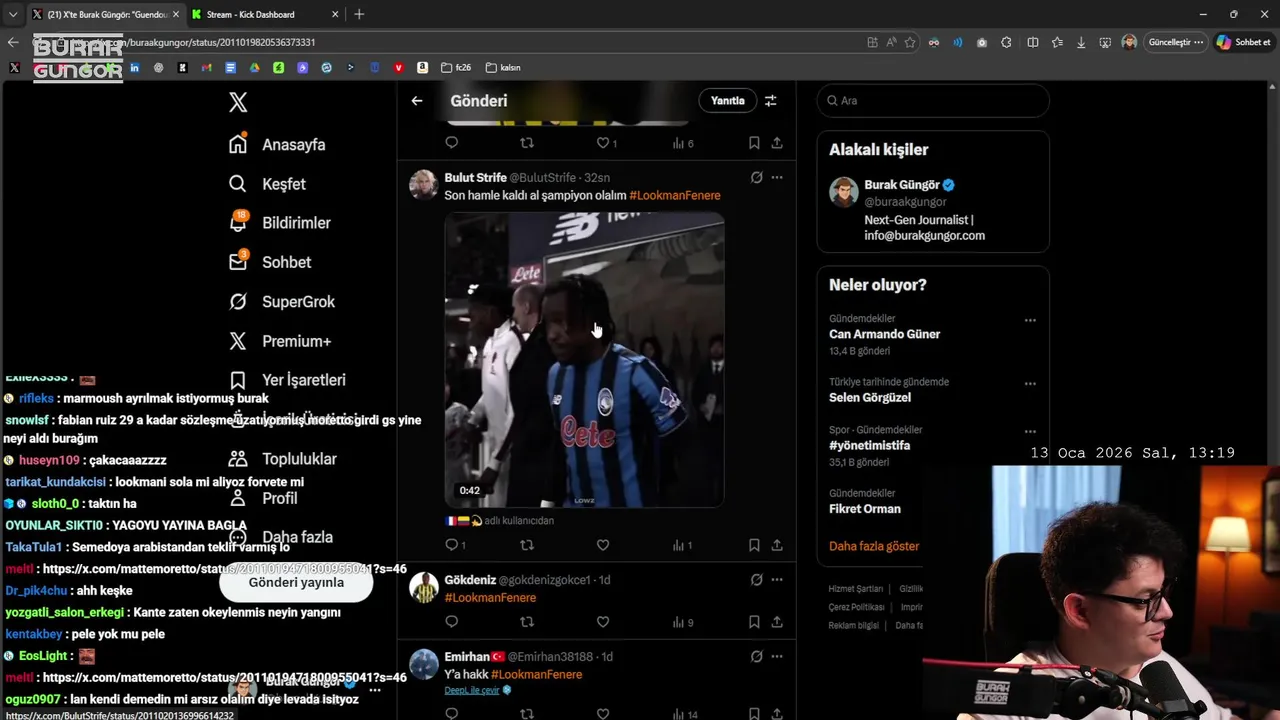Open more options for Selen Görgüzel trend
Image resolution: width=1280 pixels, height=720 pixels.
tap(1030, 384)
